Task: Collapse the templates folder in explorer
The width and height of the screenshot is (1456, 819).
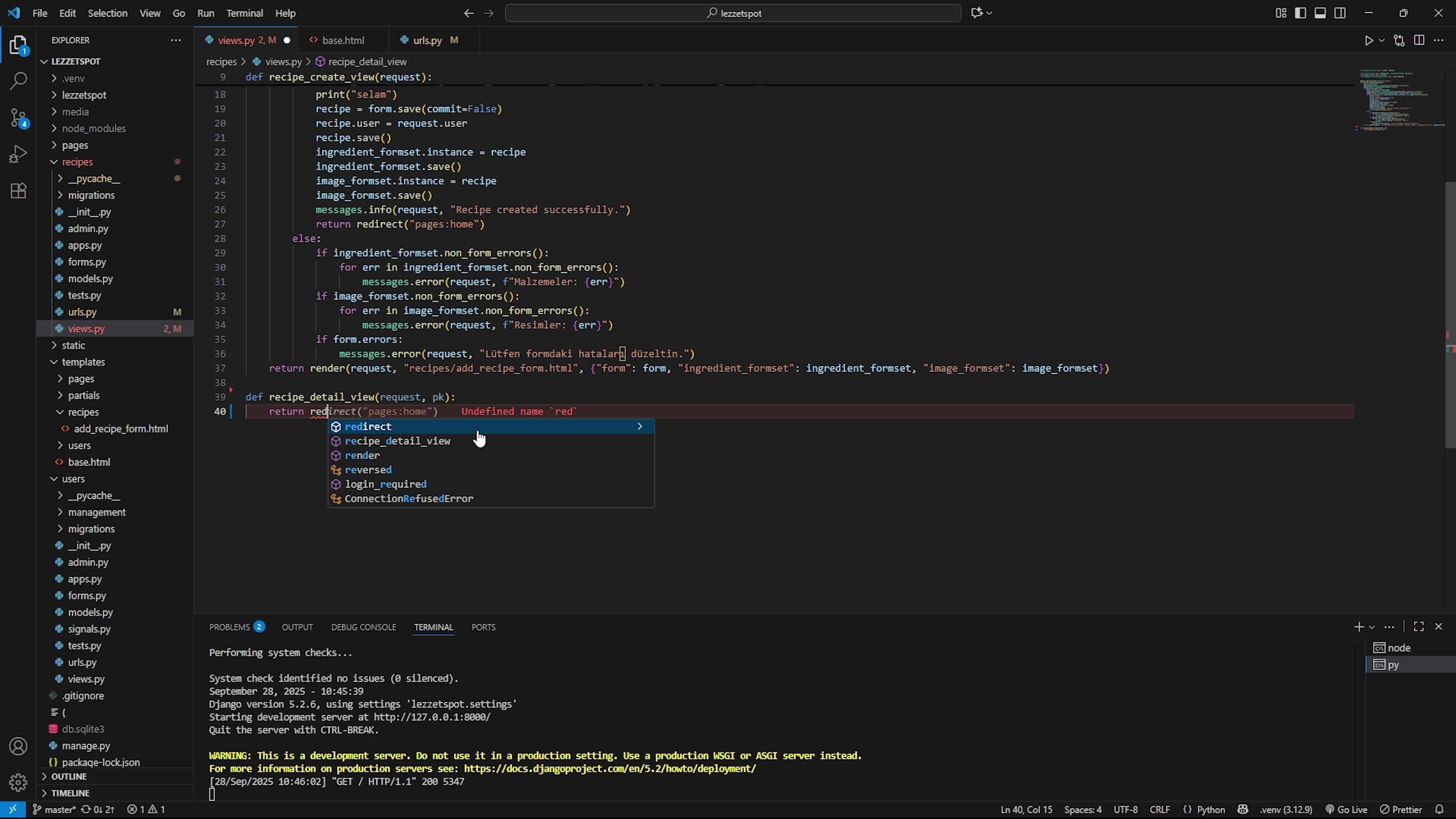Action: [83, 362]
